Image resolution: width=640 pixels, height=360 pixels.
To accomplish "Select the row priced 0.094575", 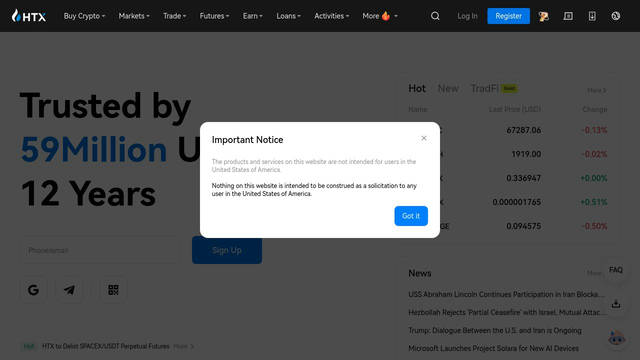I will click(508, 226).
